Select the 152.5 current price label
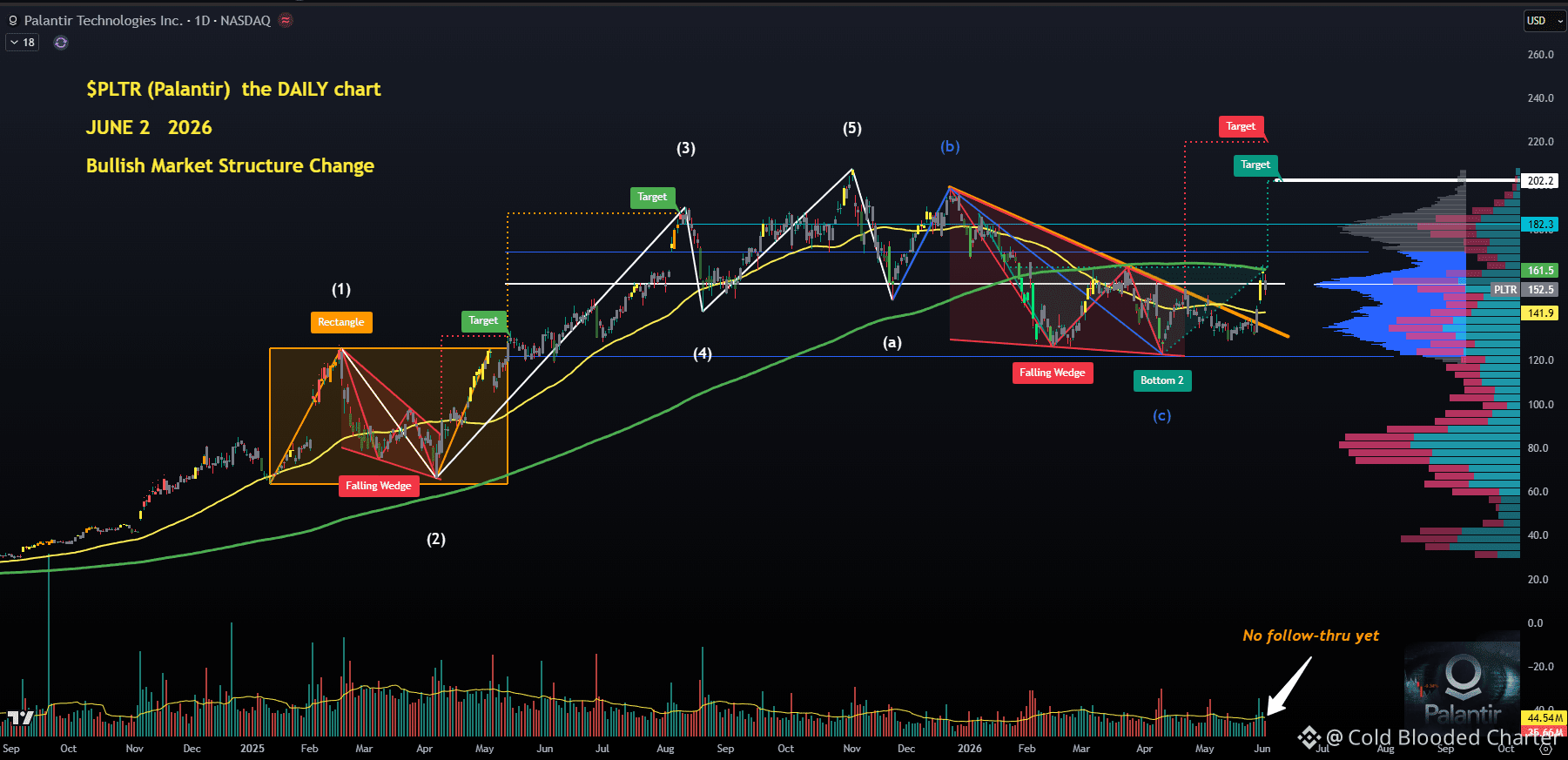Image resolution: width=1568 pixels, height=760 pixels. 1540,290
